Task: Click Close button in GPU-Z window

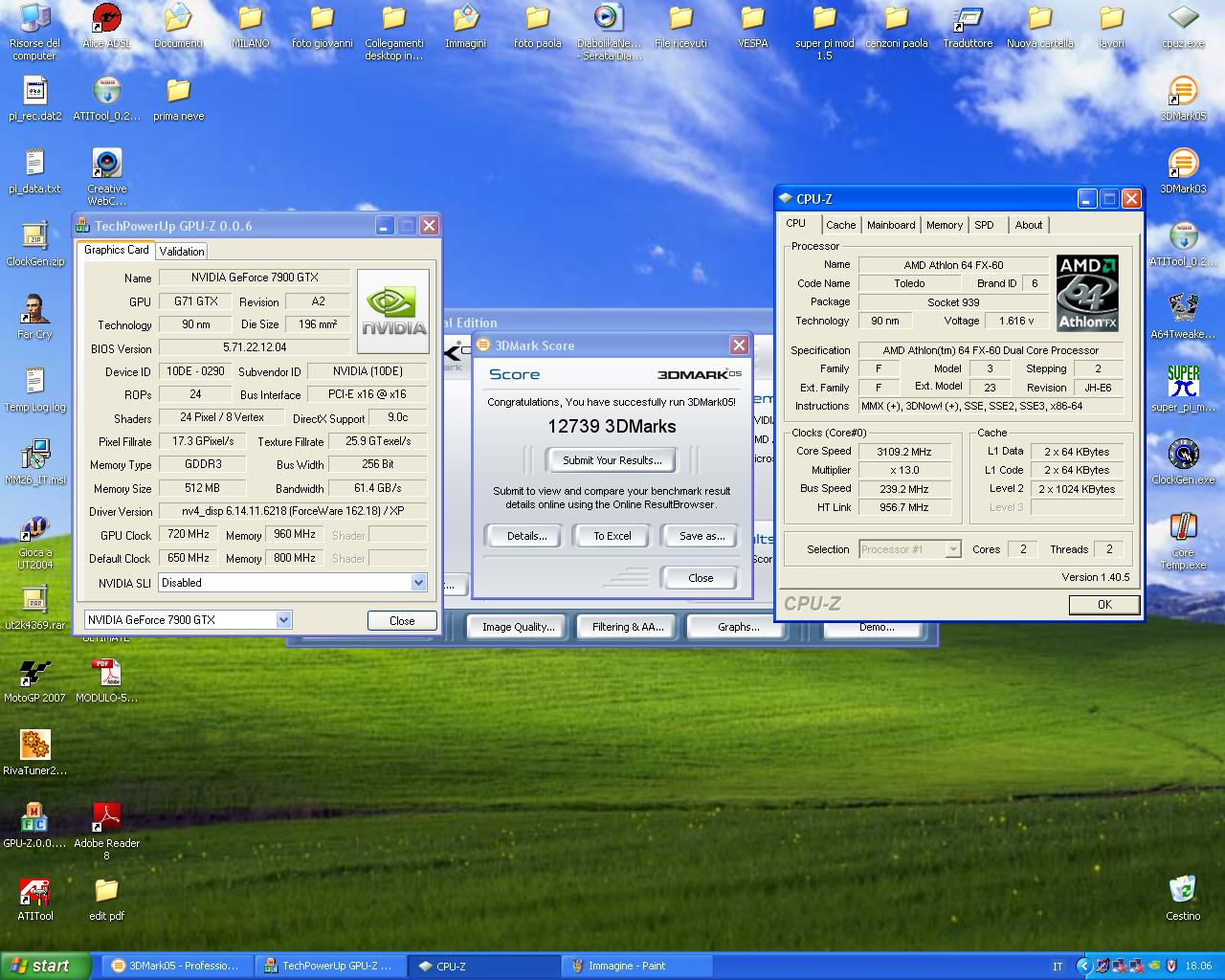Action: tap(402, 620)
